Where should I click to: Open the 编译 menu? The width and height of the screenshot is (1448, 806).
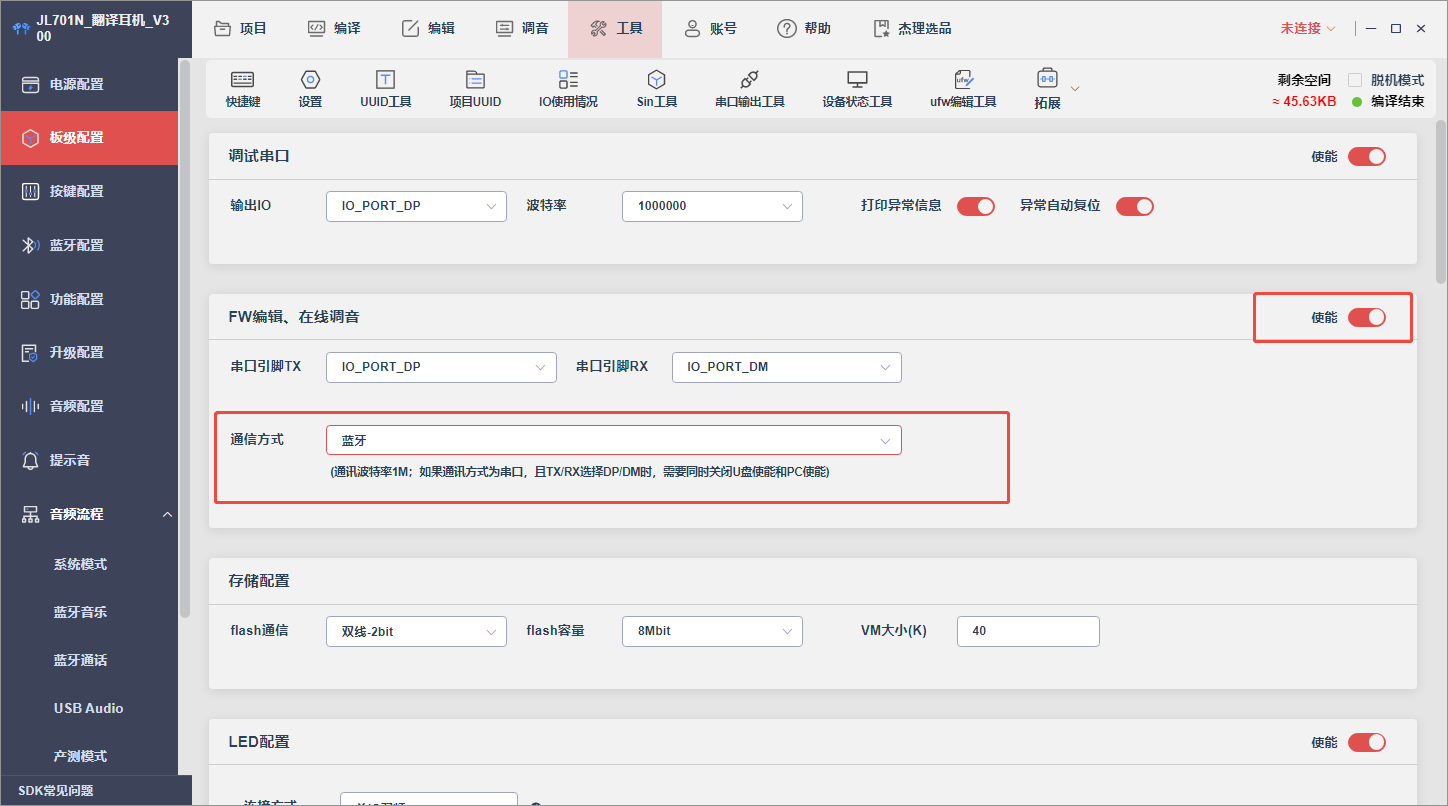pyautogui.click(x=334, y=28)
